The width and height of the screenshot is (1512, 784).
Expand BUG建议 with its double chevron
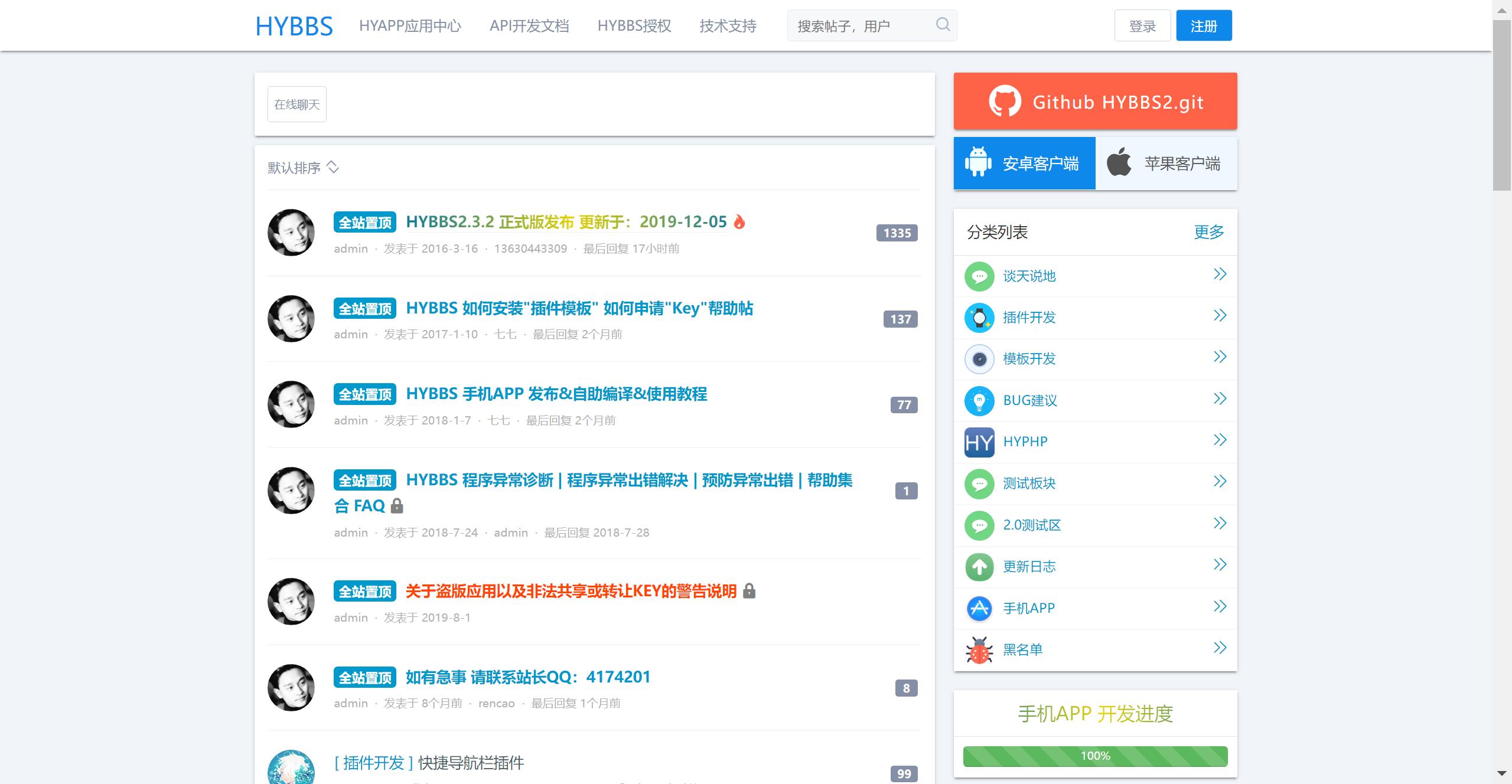click(1220, 398)
